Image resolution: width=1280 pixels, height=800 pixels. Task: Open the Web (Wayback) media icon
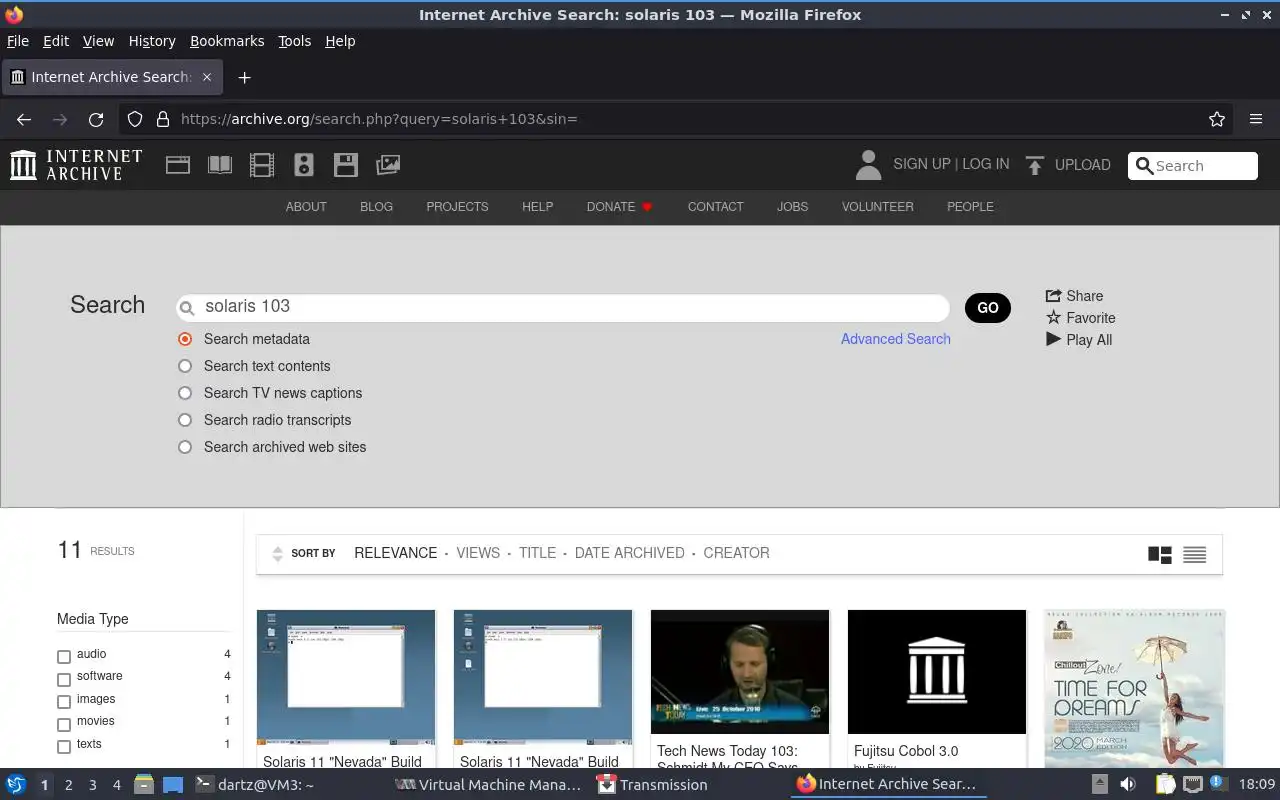pos(178,165)
